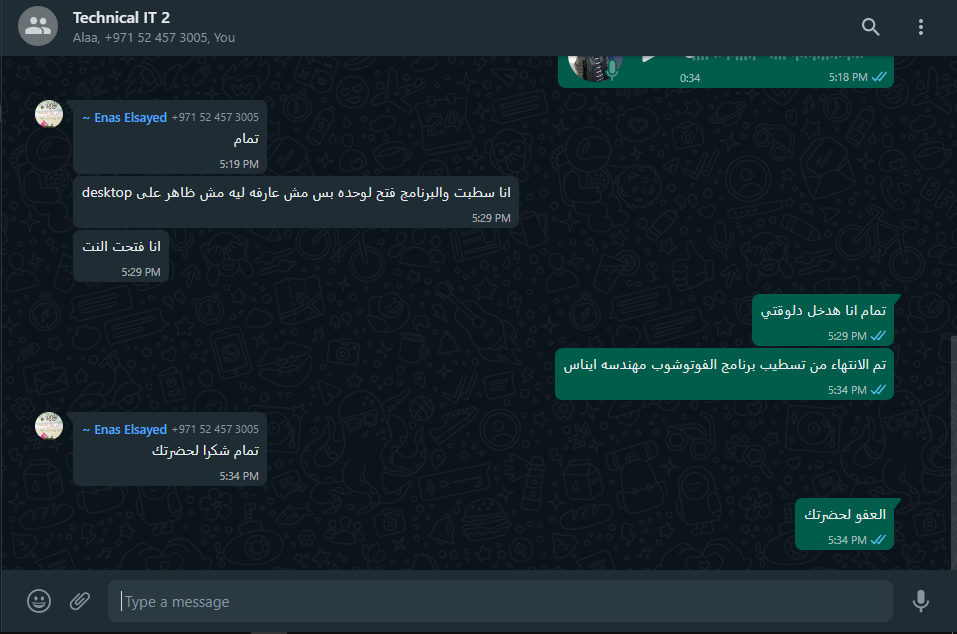
Task: Click the voice message sender profile thumbnail
Action: tap(595, 67)
